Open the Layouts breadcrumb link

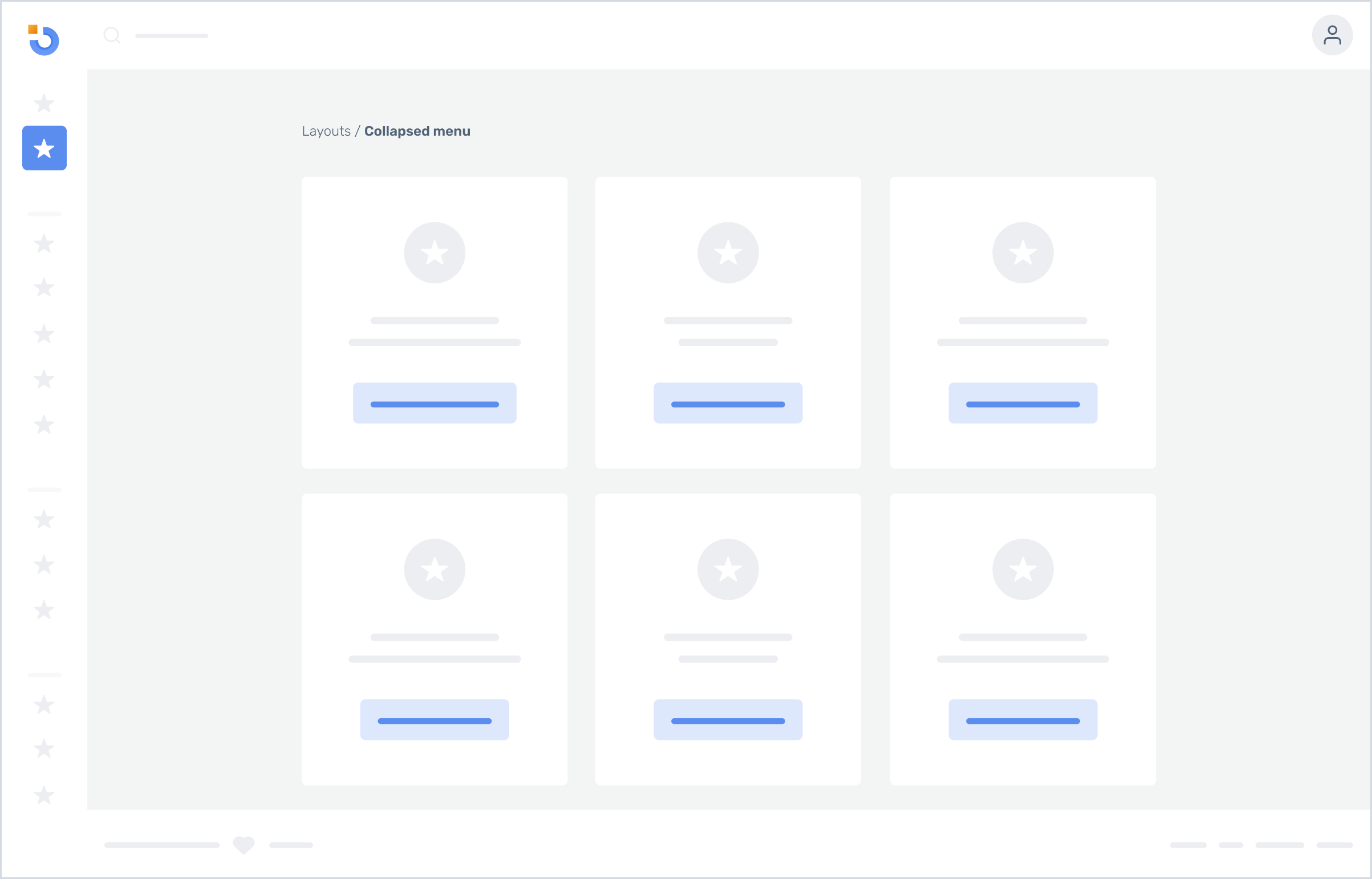click(x=326, y=131)
